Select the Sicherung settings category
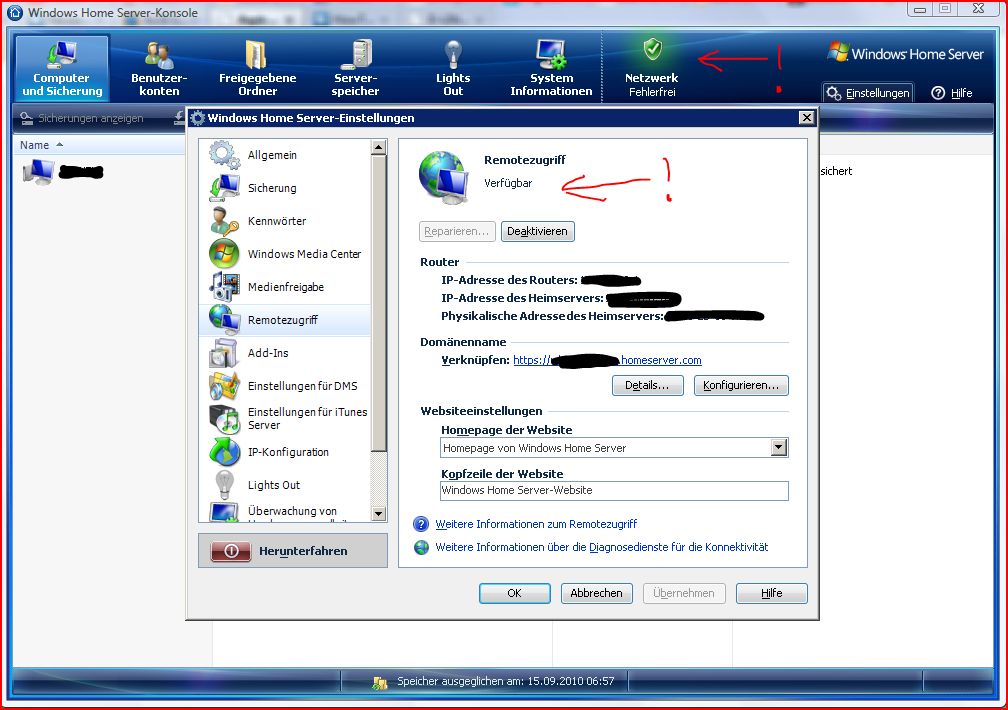Image resolution: width=1008 pixels, height=710 pixels. pyautogui.click(x=285, y=188)
